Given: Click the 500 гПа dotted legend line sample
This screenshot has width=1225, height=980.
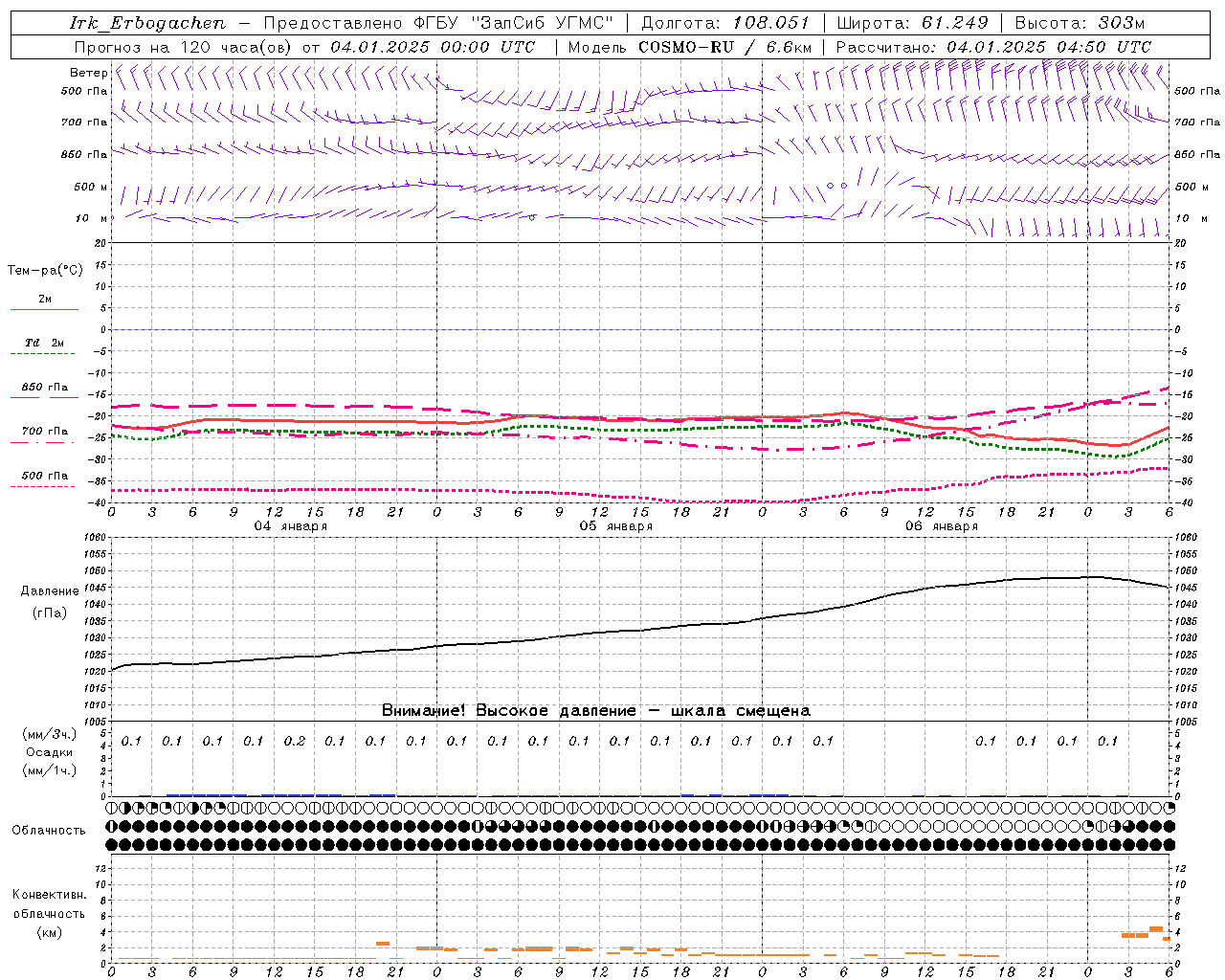Looking at the screenshot, I should 43,486.
